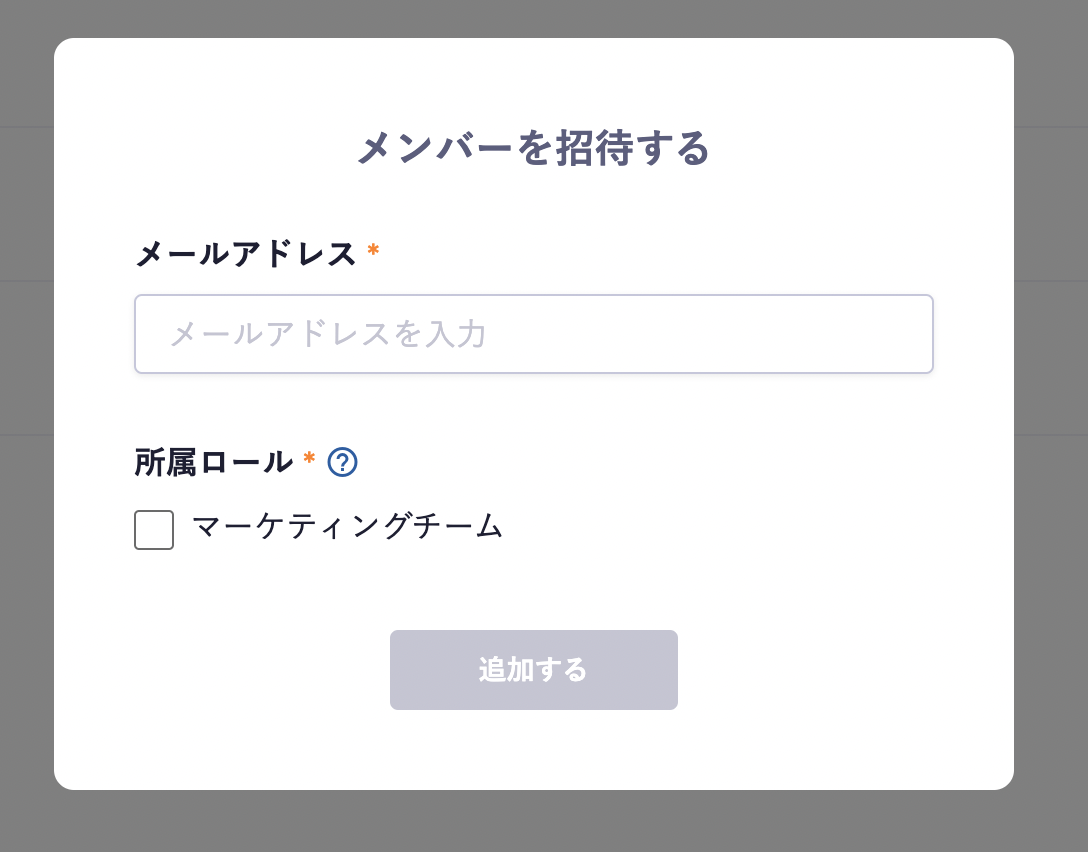Click the dimmed backdrop right of the dialog
This screenshot has height=852, width=1088.
point(1052,420)
